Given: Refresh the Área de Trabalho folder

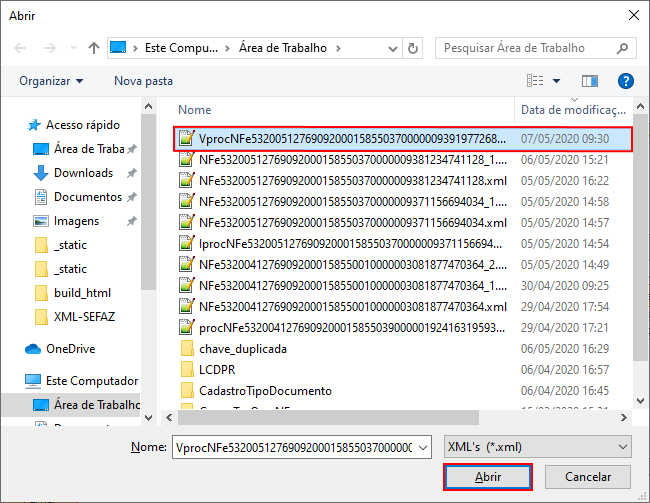Looking at the screenshot, I should point(412,49).
